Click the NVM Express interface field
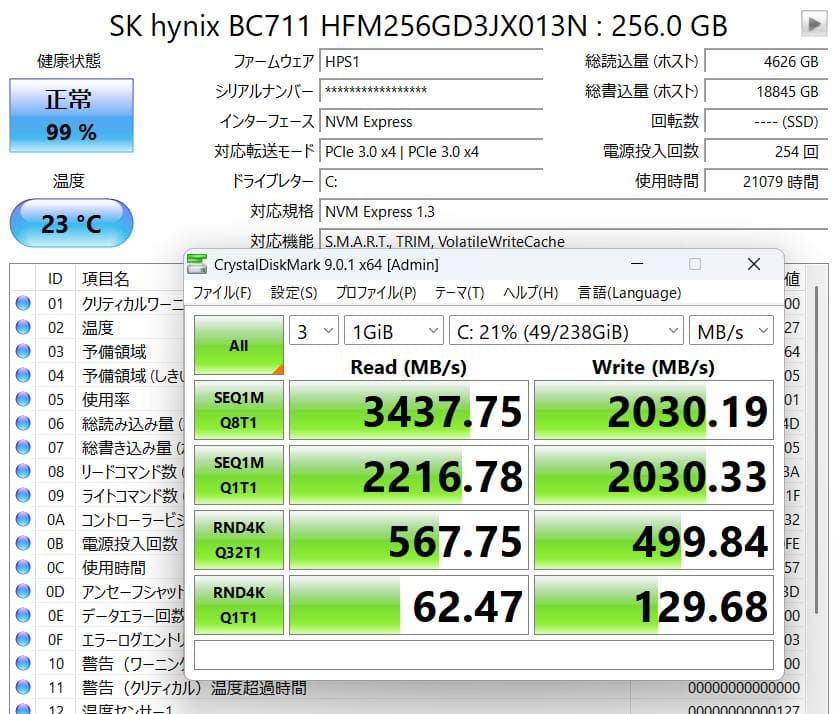 pos(431,121)
